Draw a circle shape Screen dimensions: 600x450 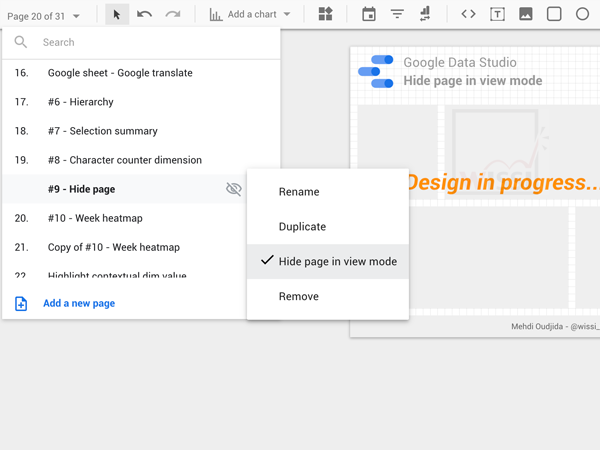coord(582,14)
